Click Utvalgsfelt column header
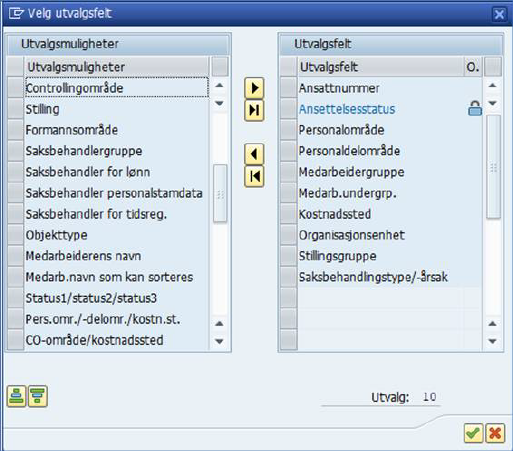Image resolution: width=513 pixels, height=451 pixels. coord(381,67)
